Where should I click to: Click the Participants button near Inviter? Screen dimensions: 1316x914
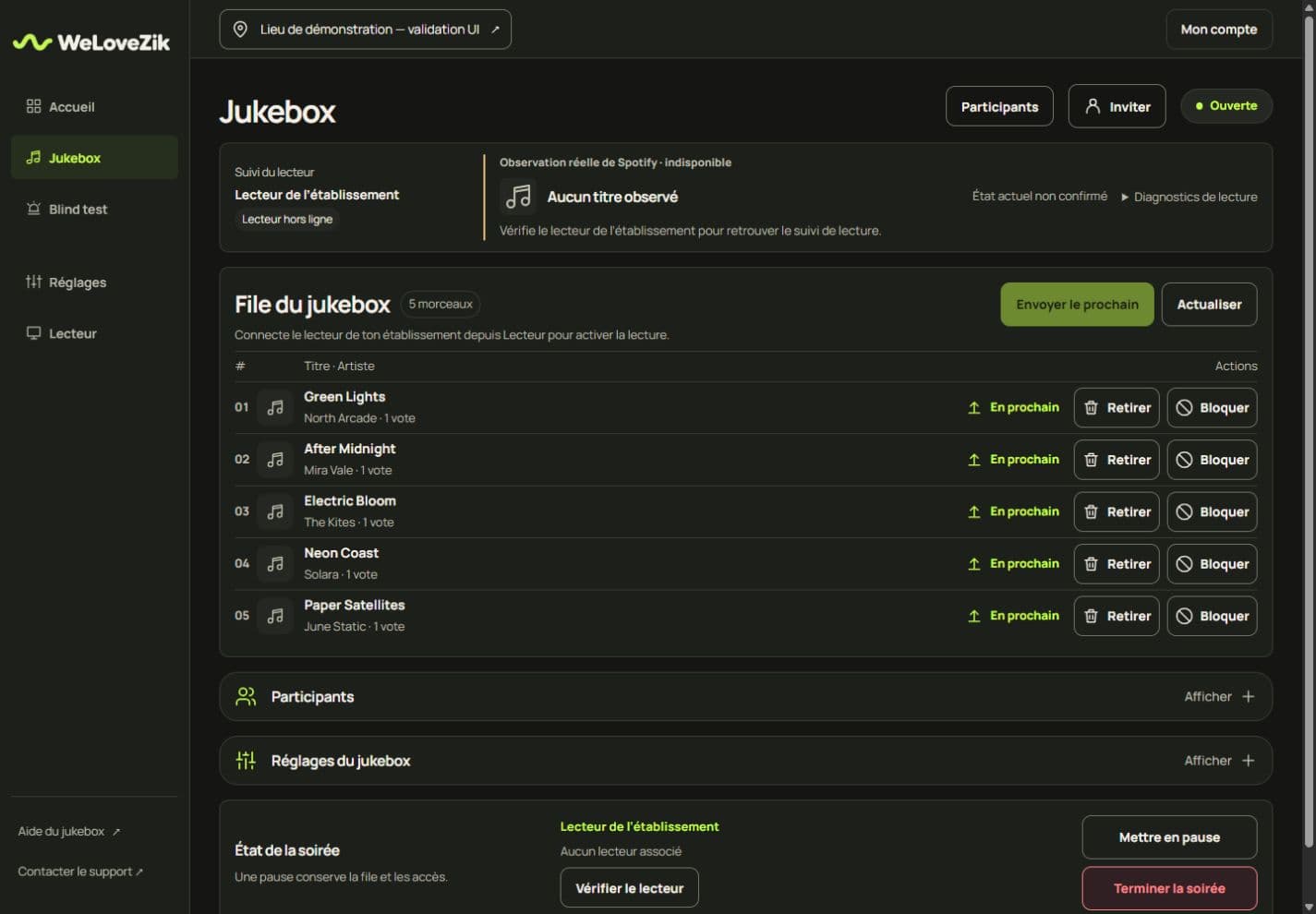tap(999, 106)
